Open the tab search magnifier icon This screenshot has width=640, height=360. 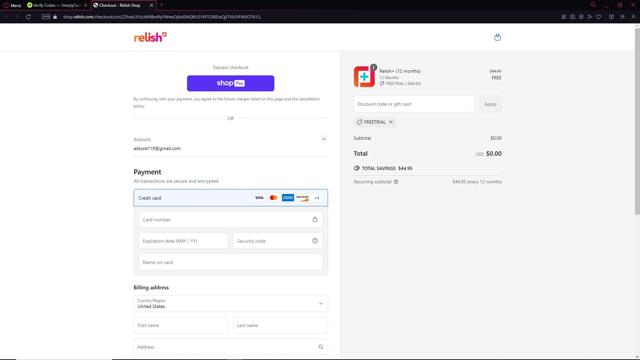click(x=593, y=5)
